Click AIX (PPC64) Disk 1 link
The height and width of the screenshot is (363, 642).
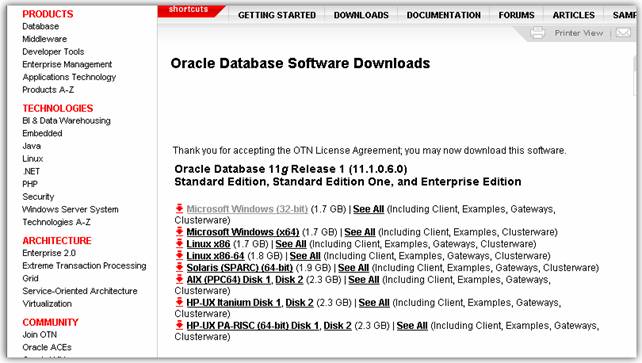[228, 280]
